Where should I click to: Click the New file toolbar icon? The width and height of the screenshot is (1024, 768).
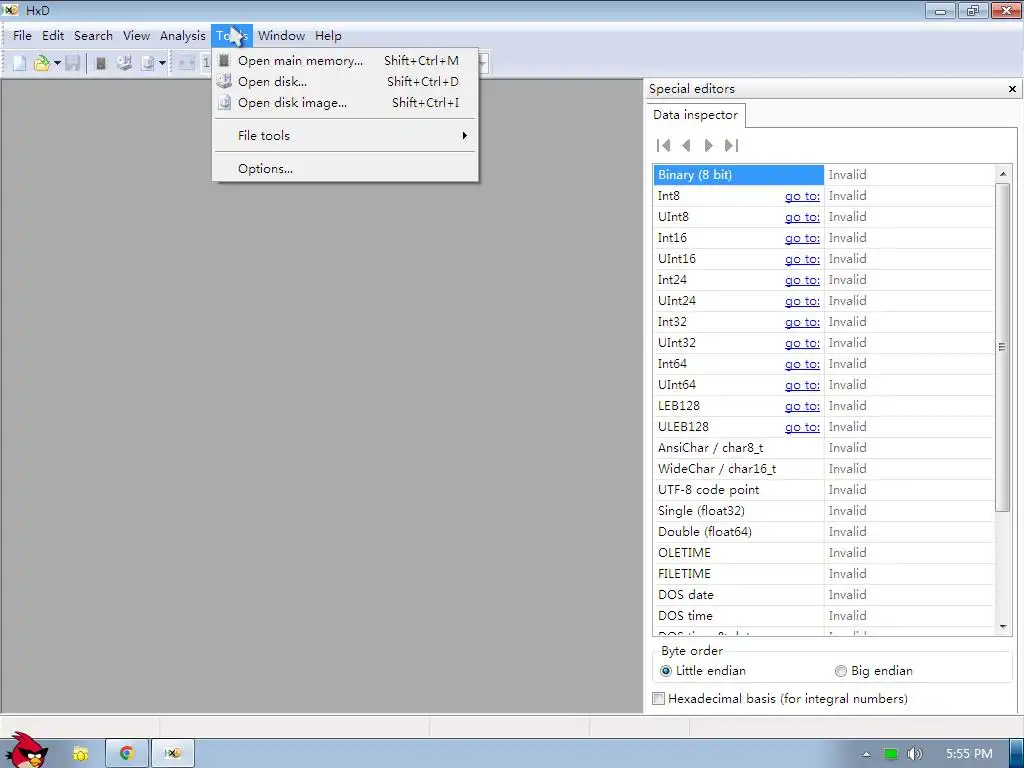(20, 63)
